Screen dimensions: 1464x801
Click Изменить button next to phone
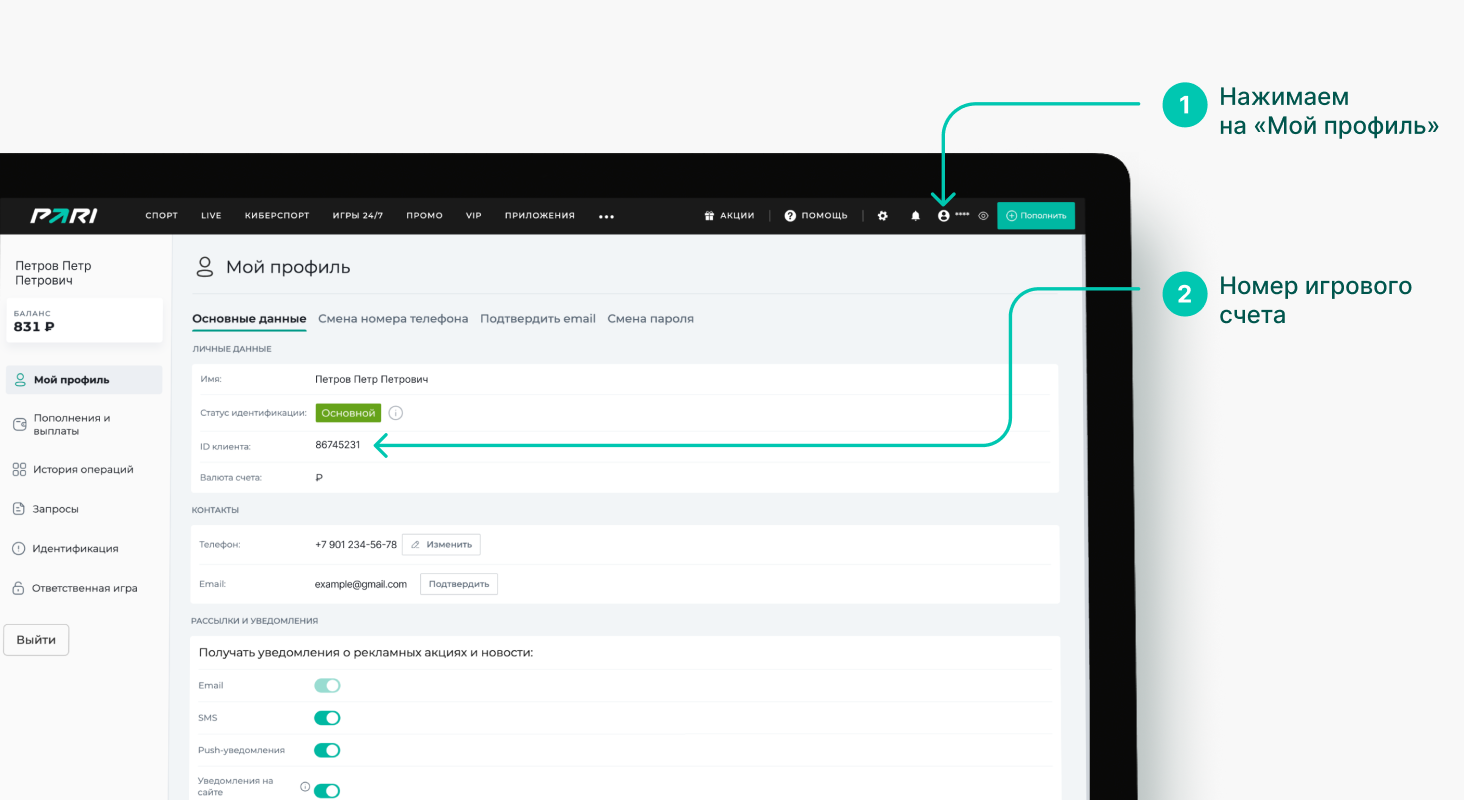pos(441,544)
